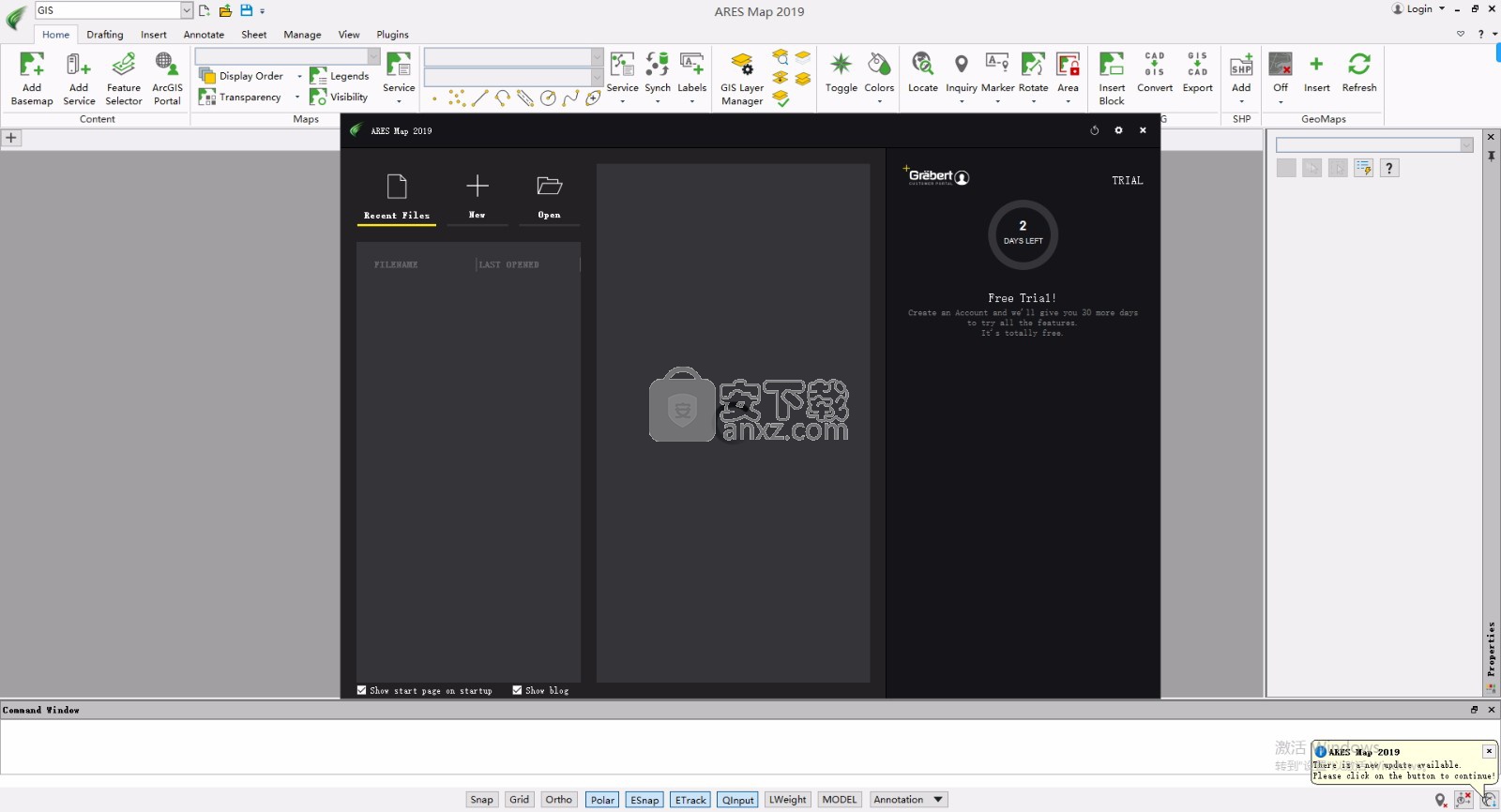
Task: Click the Add Basemap icon
Action: [32, 65]
